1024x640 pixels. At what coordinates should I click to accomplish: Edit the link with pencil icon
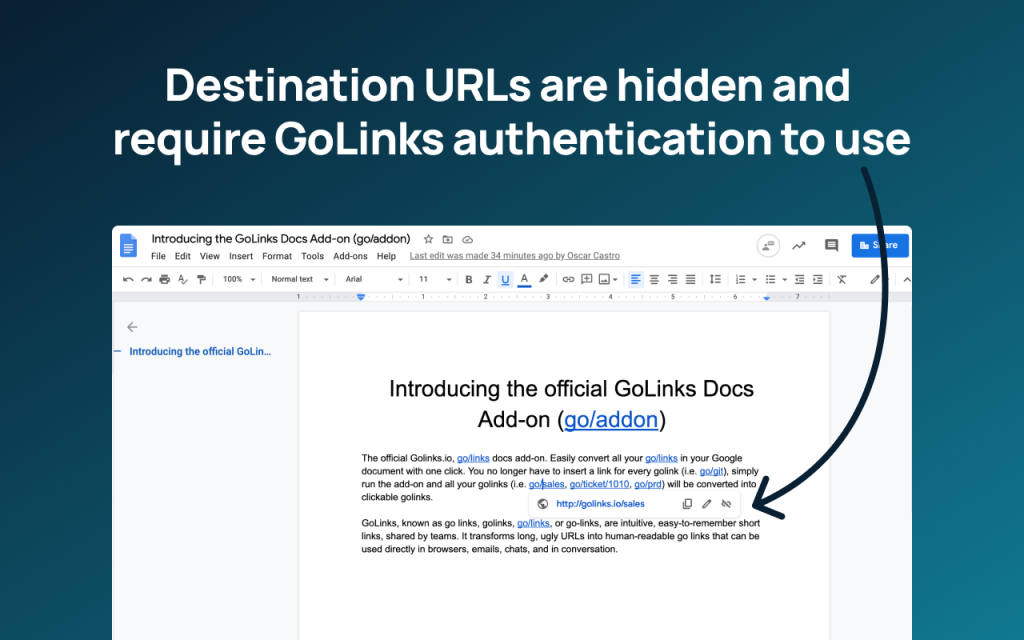(707, 504)
